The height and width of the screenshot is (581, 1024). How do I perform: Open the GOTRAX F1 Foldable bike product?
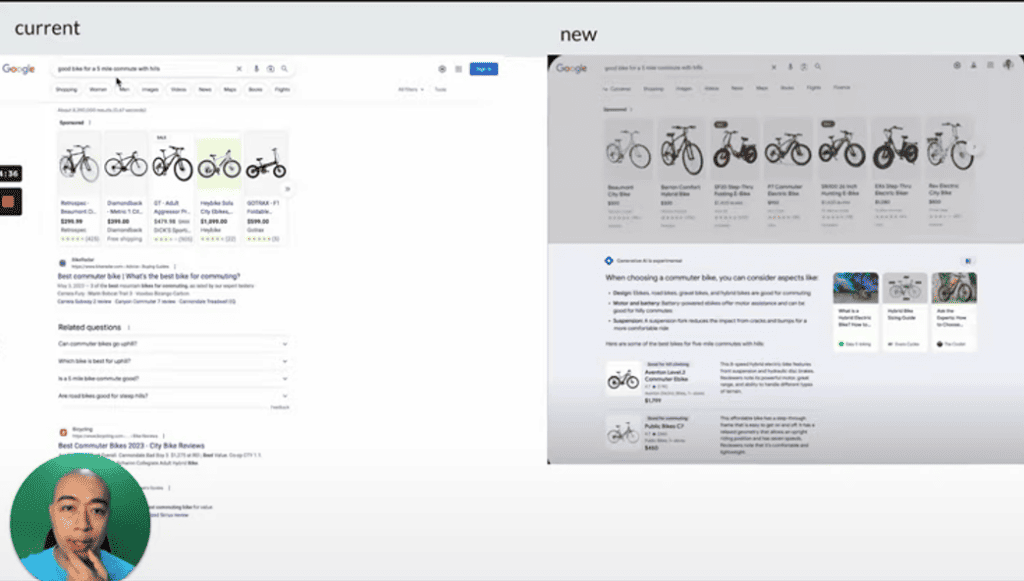[266, 187]
